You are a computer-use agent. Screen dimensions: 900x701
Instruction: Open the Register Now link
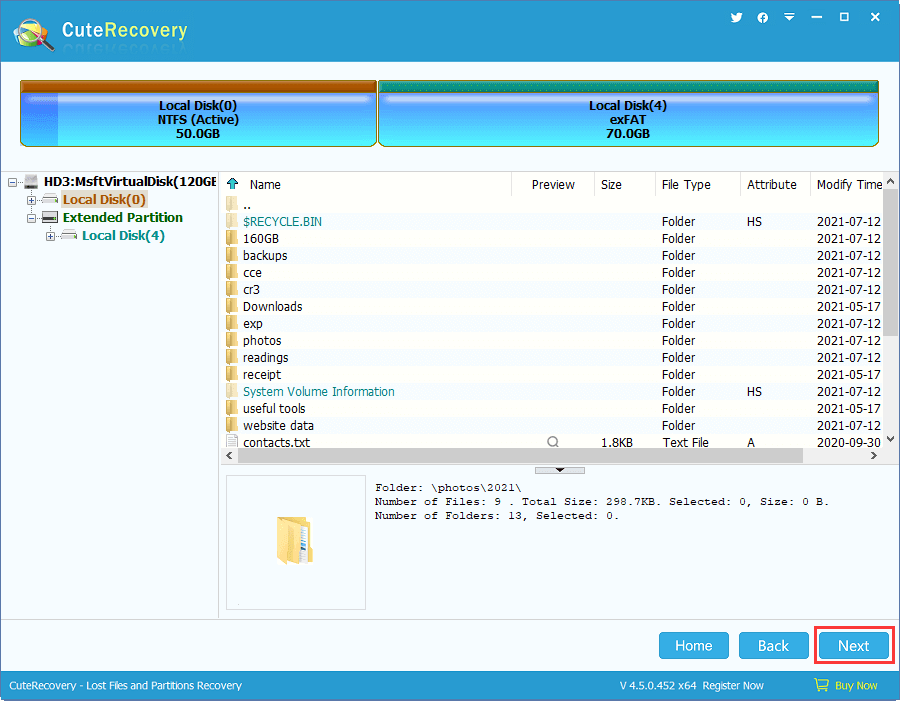coord(732,685)
